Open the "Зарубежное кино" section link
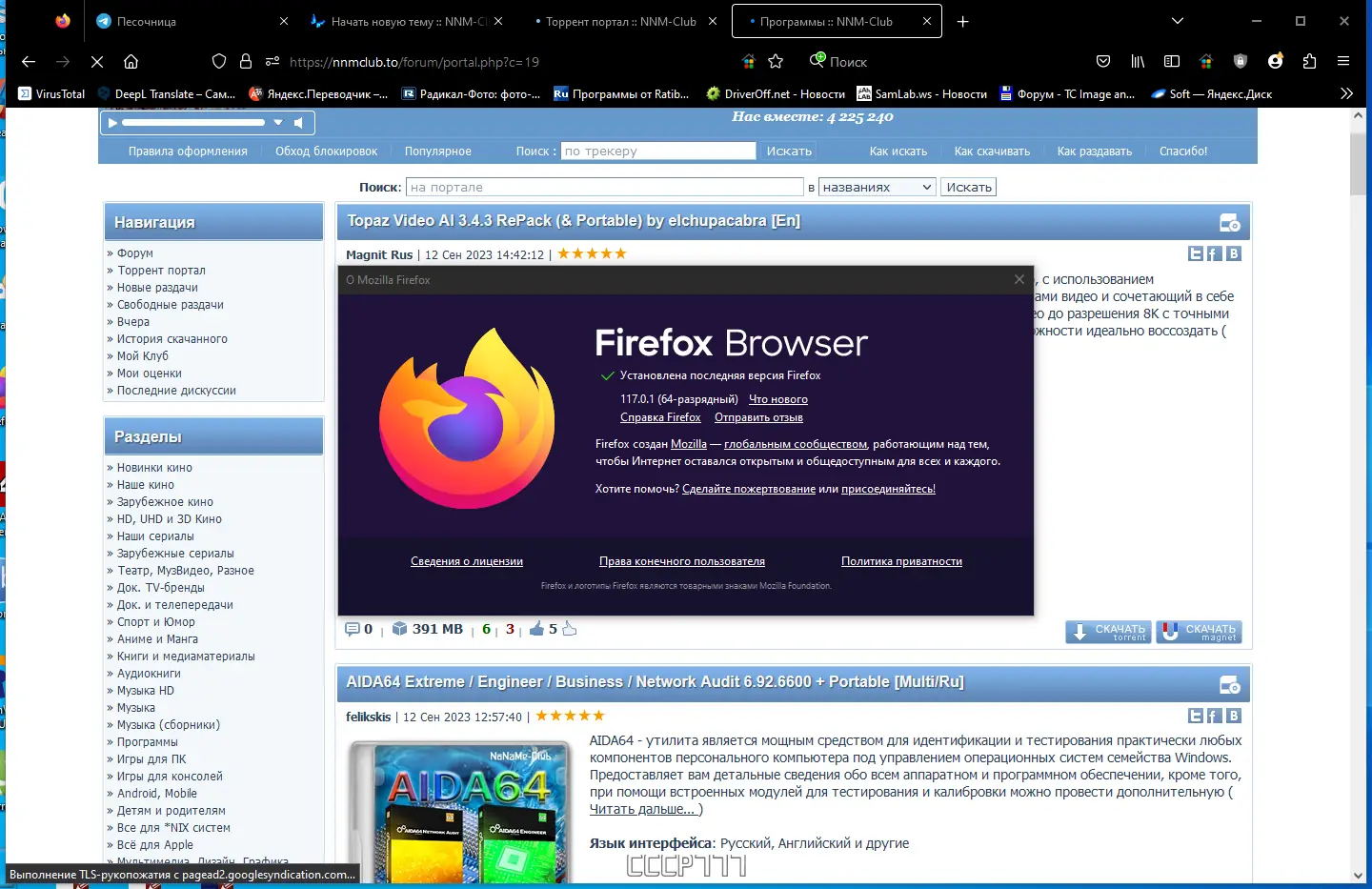This screenshot has width=1372, height=889. 165,502
